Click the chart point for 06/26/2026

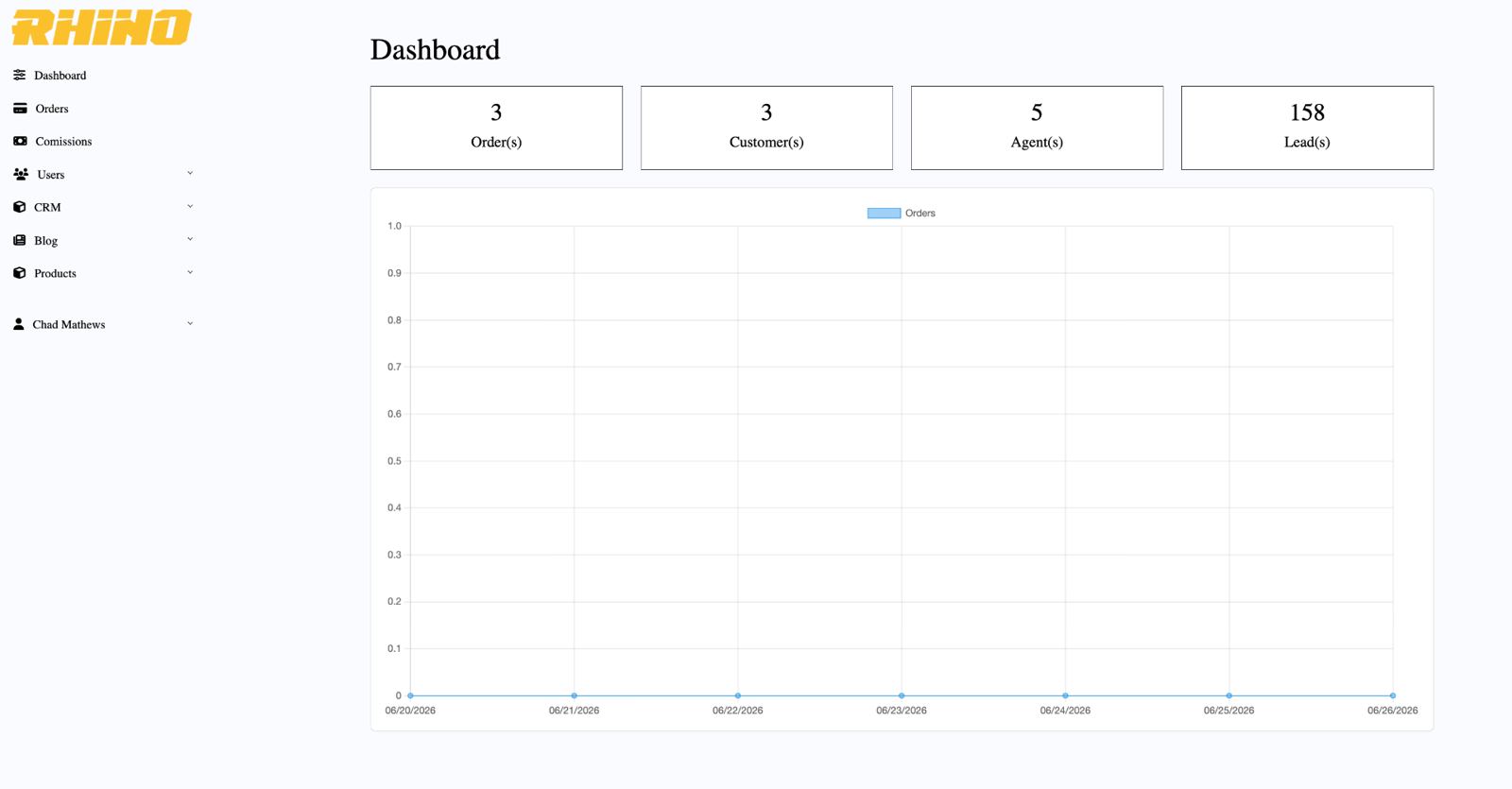[1392, 695]
